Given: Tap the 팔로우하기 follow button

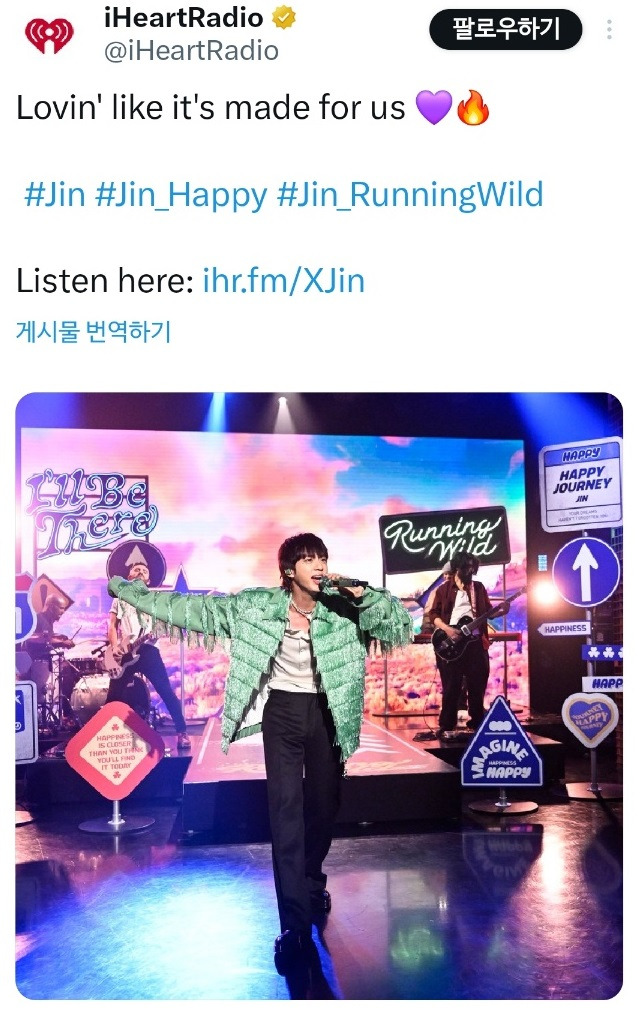Looking at the screenshot, I should [505, 30].
